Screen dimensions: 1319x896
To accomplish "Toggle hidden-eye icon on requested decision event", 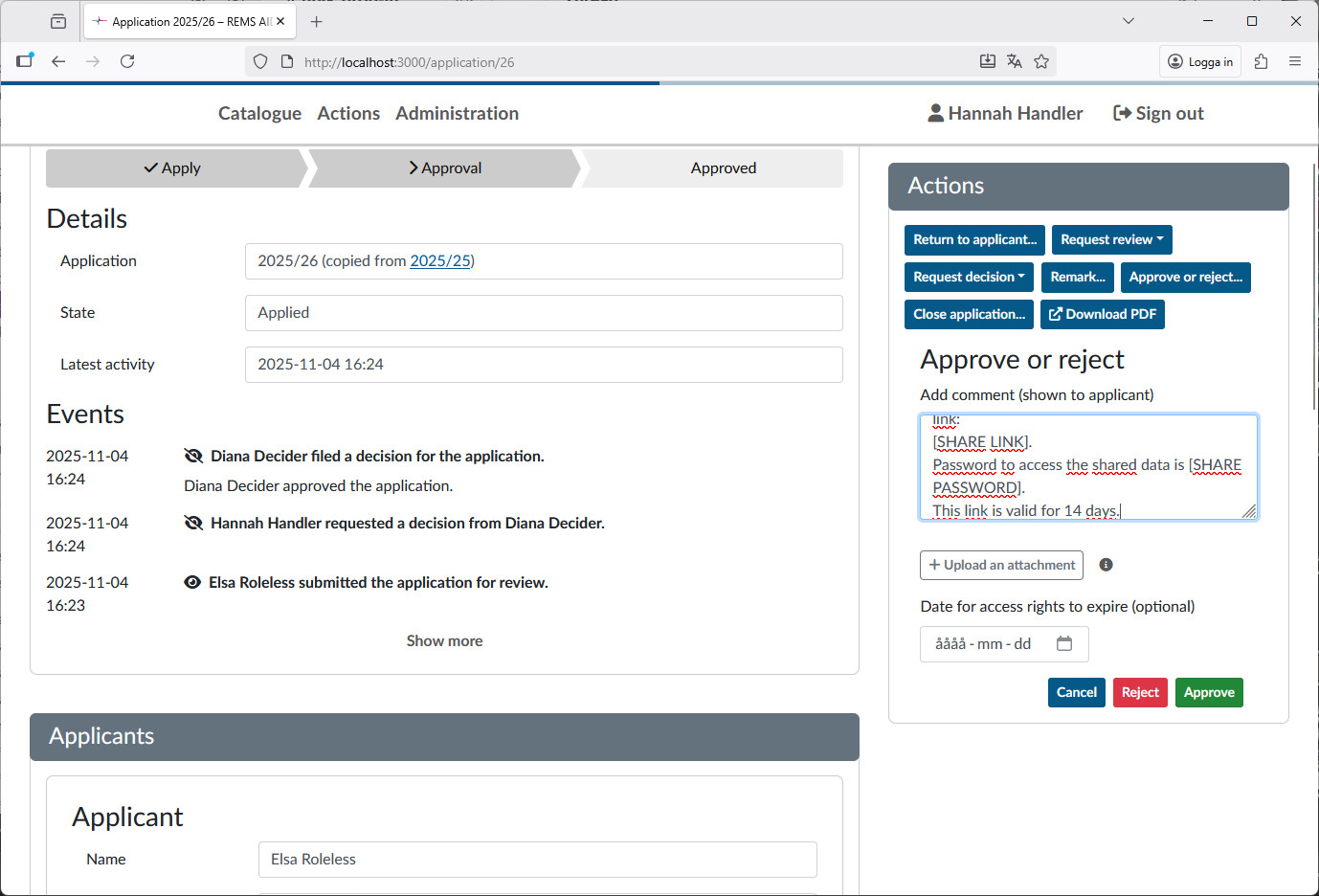I will click(x=194, y=522).
